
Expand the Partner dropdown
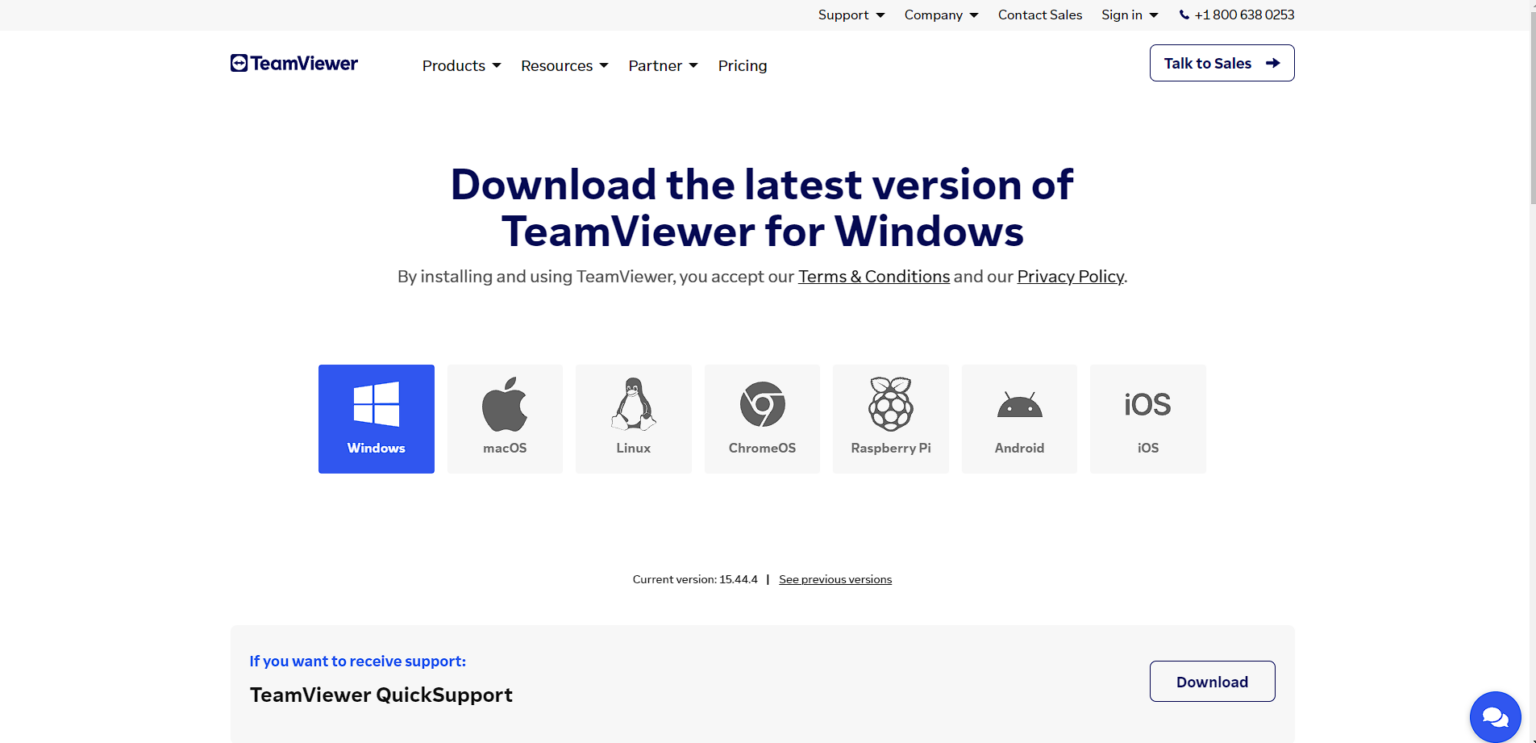pos(663,66)
